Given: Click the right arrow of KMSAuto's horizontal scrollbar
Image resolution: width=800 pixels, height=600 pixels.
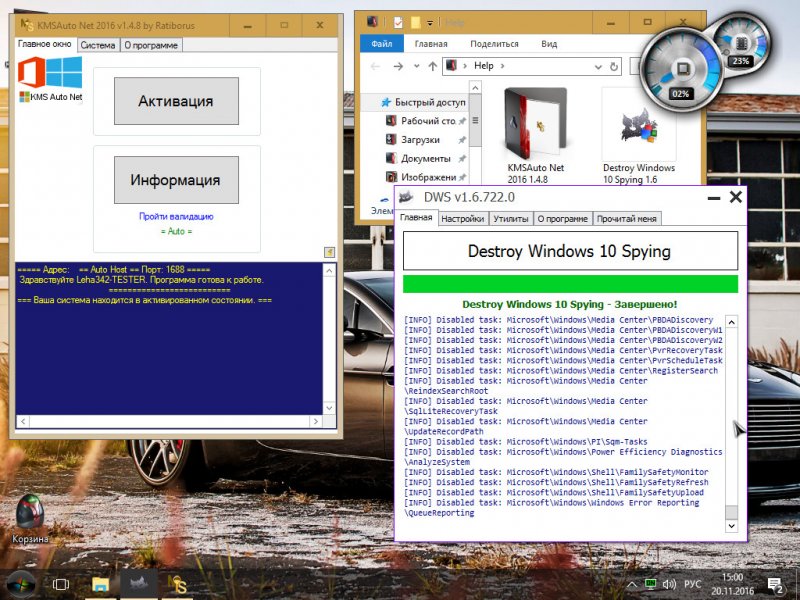Looking at the screenshot, I should pos(316,421).
